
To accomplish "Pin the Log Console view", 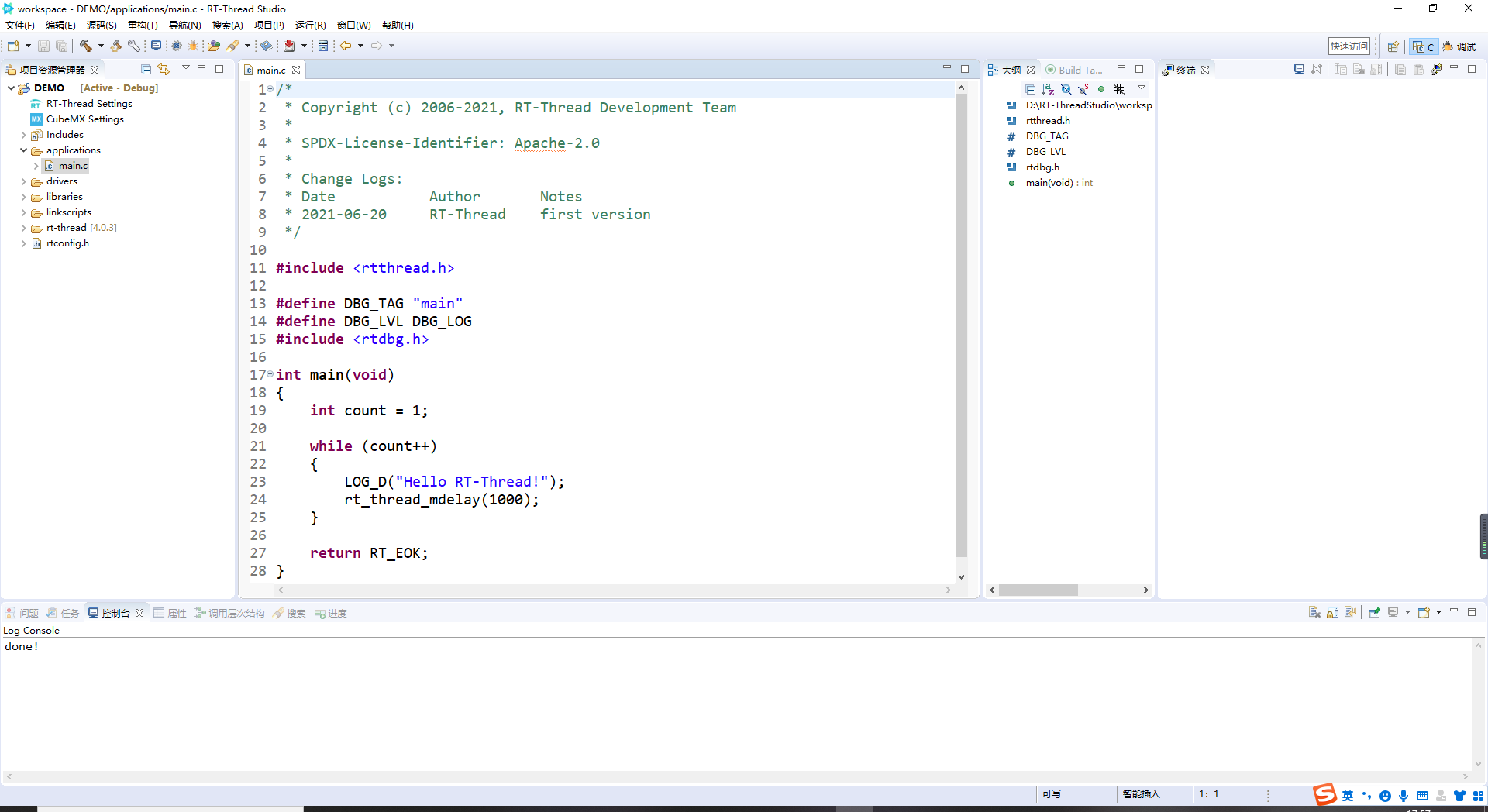I will coord(1376,612).
